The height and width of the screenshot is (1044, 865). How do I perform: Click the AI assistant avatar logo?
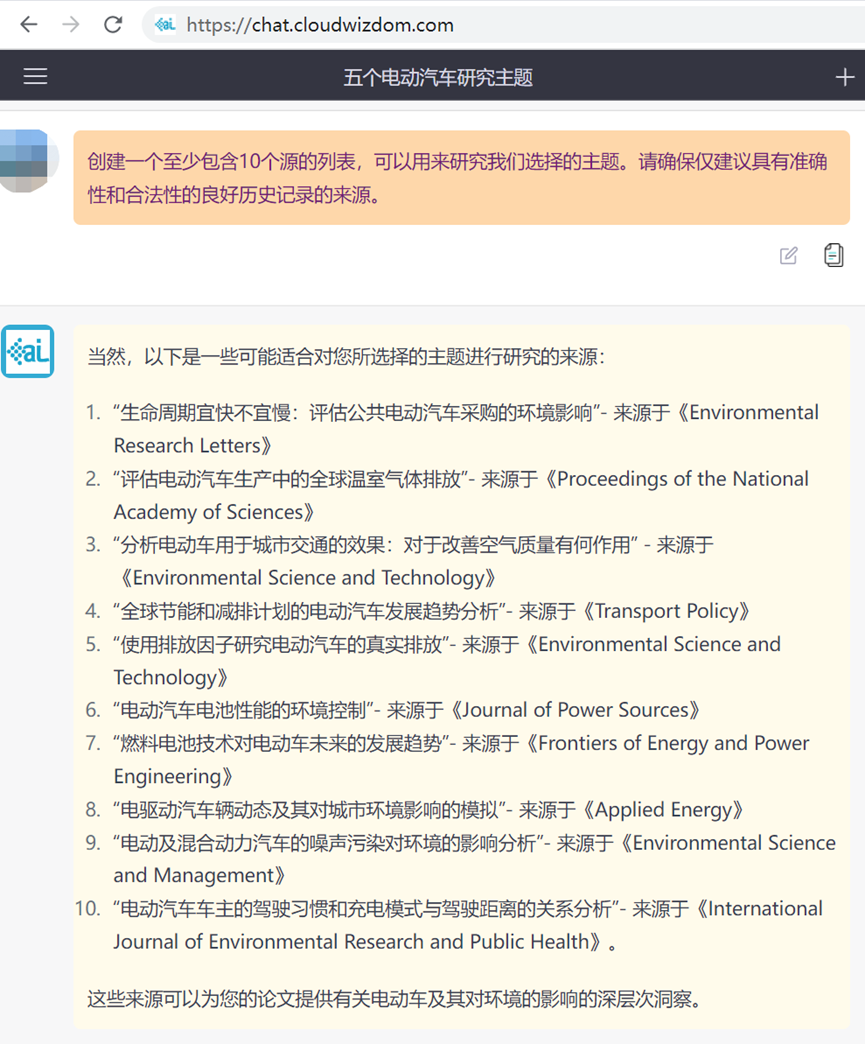tap(27, 351)
